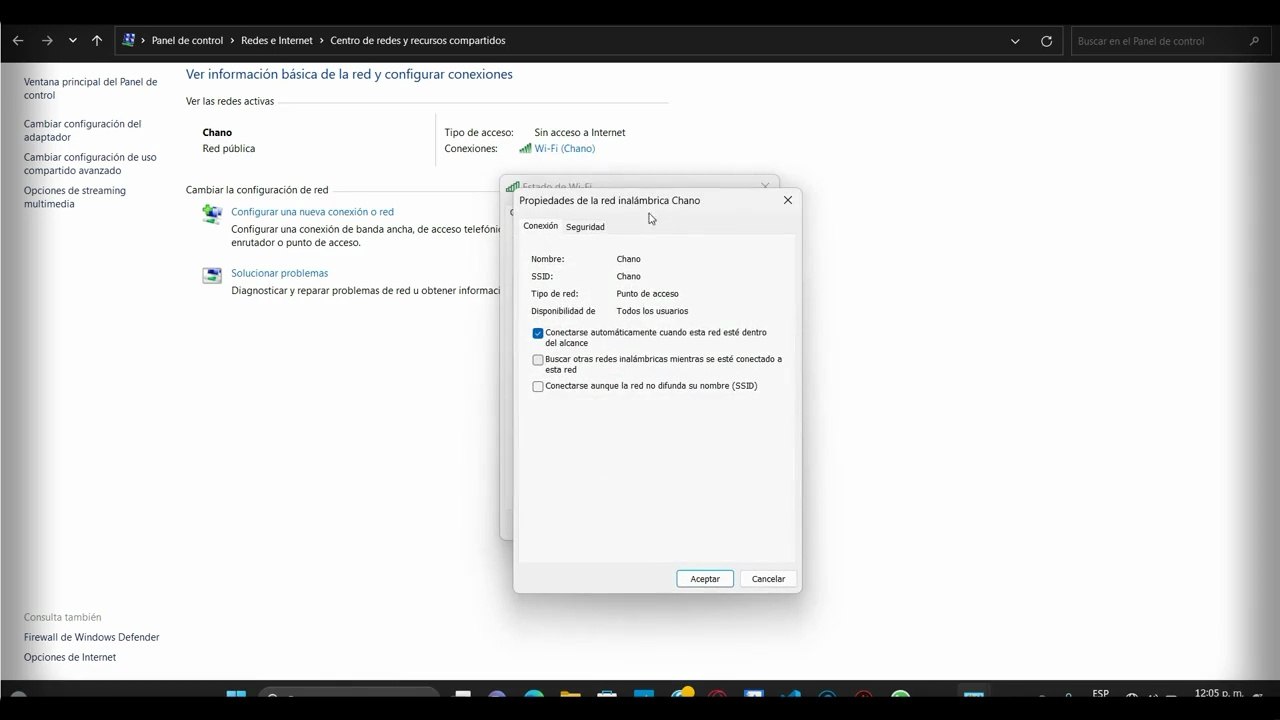This screenshot has height=720, width=1280.
Task: Enable Buscar otras redes inalámbricas checkbox
Action: click(538, 360)
